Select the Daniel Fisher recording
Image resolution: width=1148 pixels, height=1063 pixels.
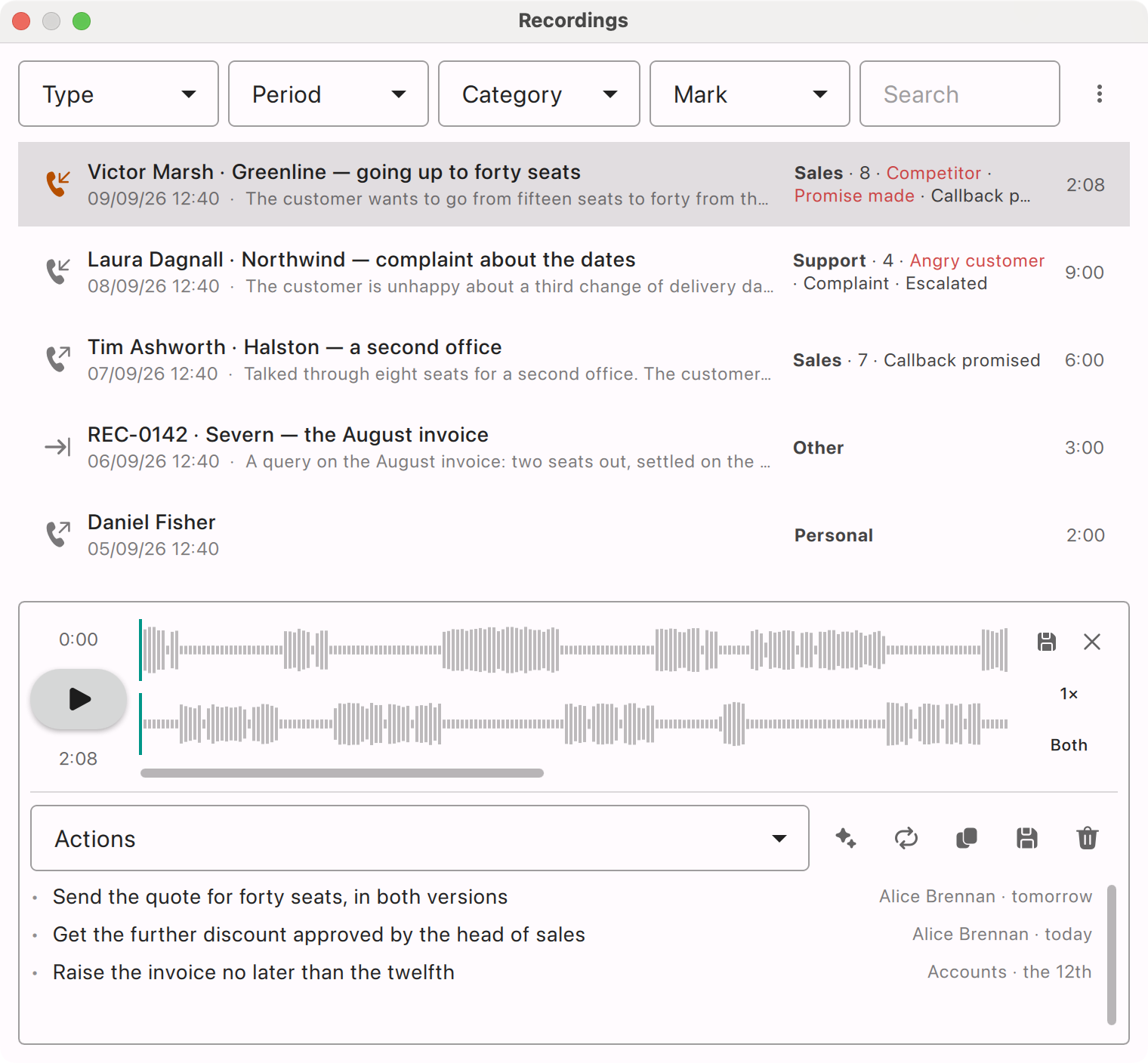(x=574, y=535)
